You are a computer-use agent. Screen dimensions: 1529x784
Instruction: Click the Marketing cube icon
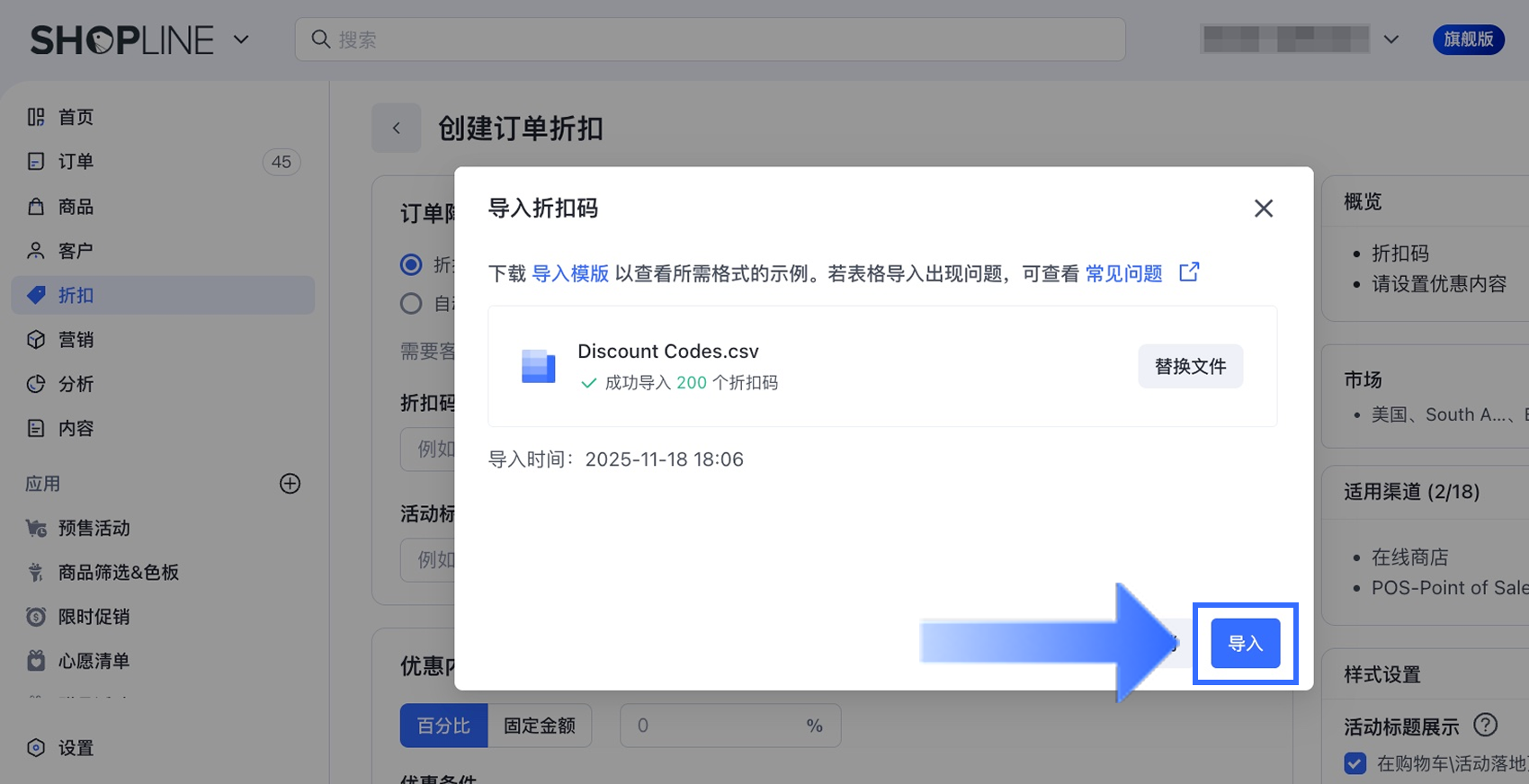click(x=36, y=340)
